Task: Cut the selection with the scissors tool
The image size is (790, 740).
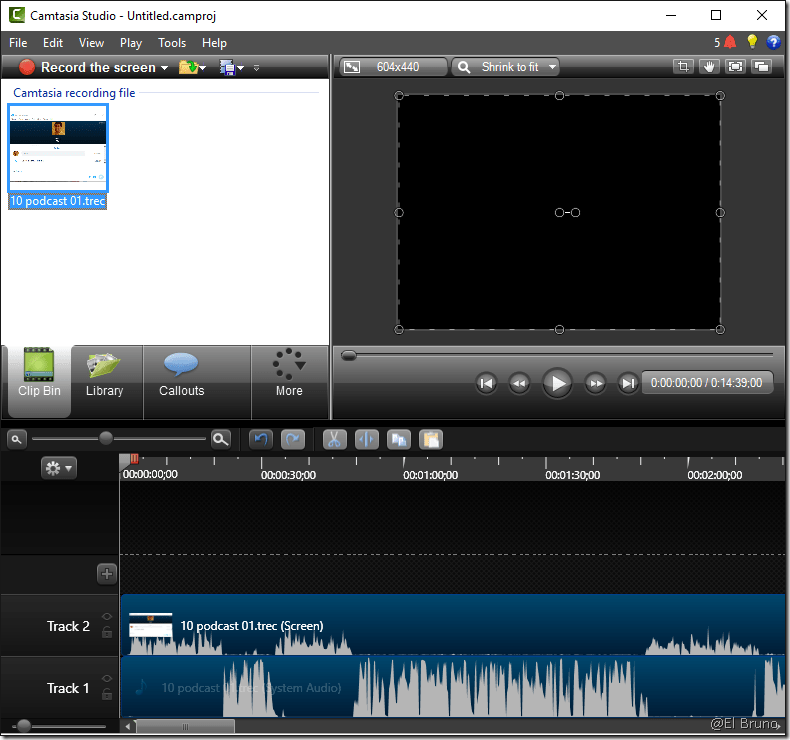Action: pyautogui.click(x=334, y=439)
